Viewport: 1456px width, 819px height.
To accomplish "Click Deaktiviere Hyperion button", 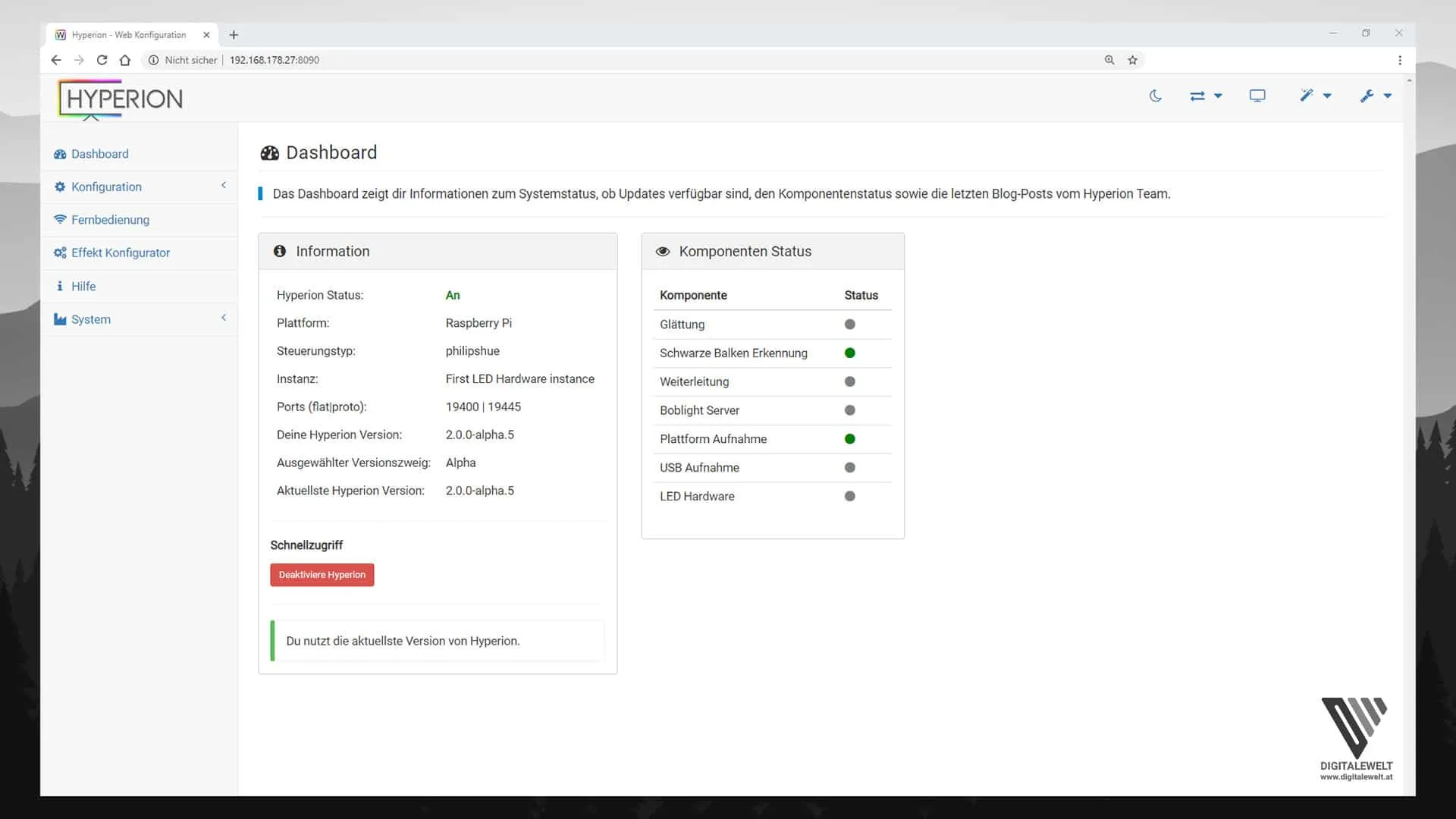I will tap(322, 575).
